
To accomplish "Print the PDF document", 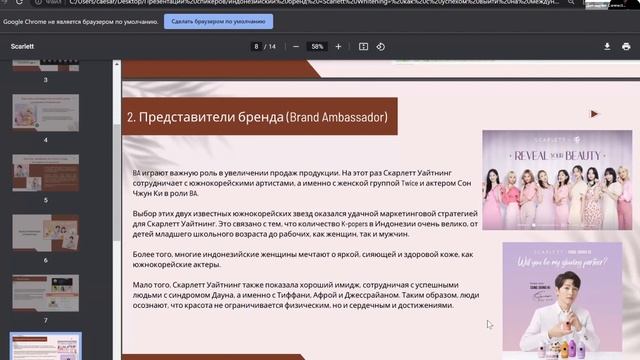I will pyautogui.click(x=626, y=47).
